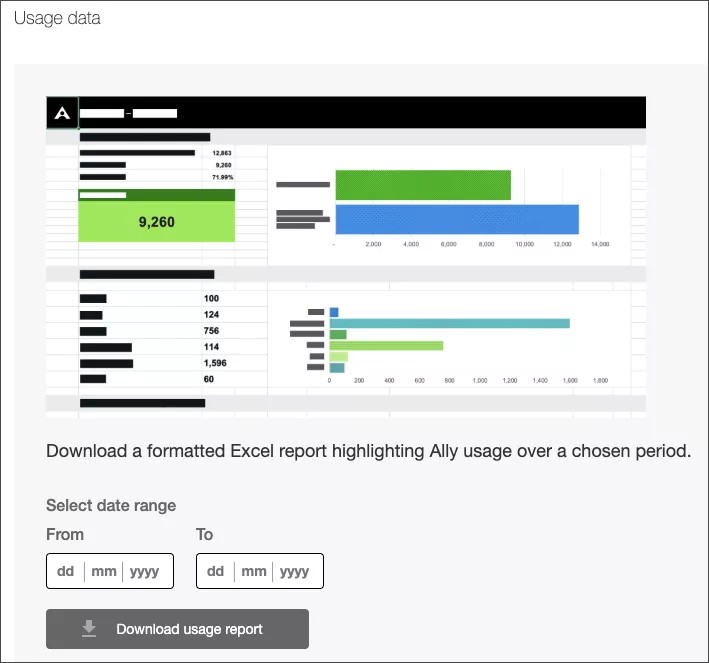This screenshot has width=709, height=663.
Task: Click the large blue bar in top chart
Action: 457,219
